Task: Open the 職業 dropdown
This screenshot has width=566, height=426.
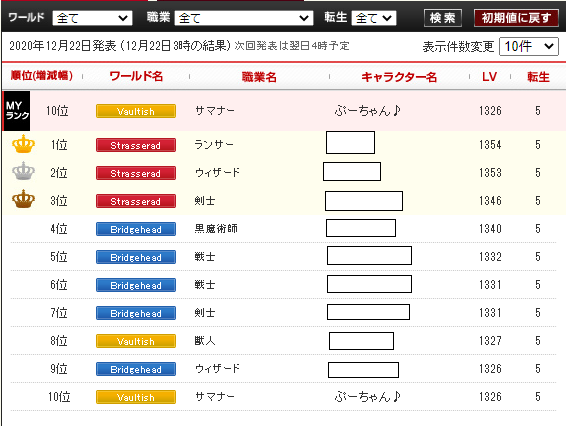Action: click(244, 18)
